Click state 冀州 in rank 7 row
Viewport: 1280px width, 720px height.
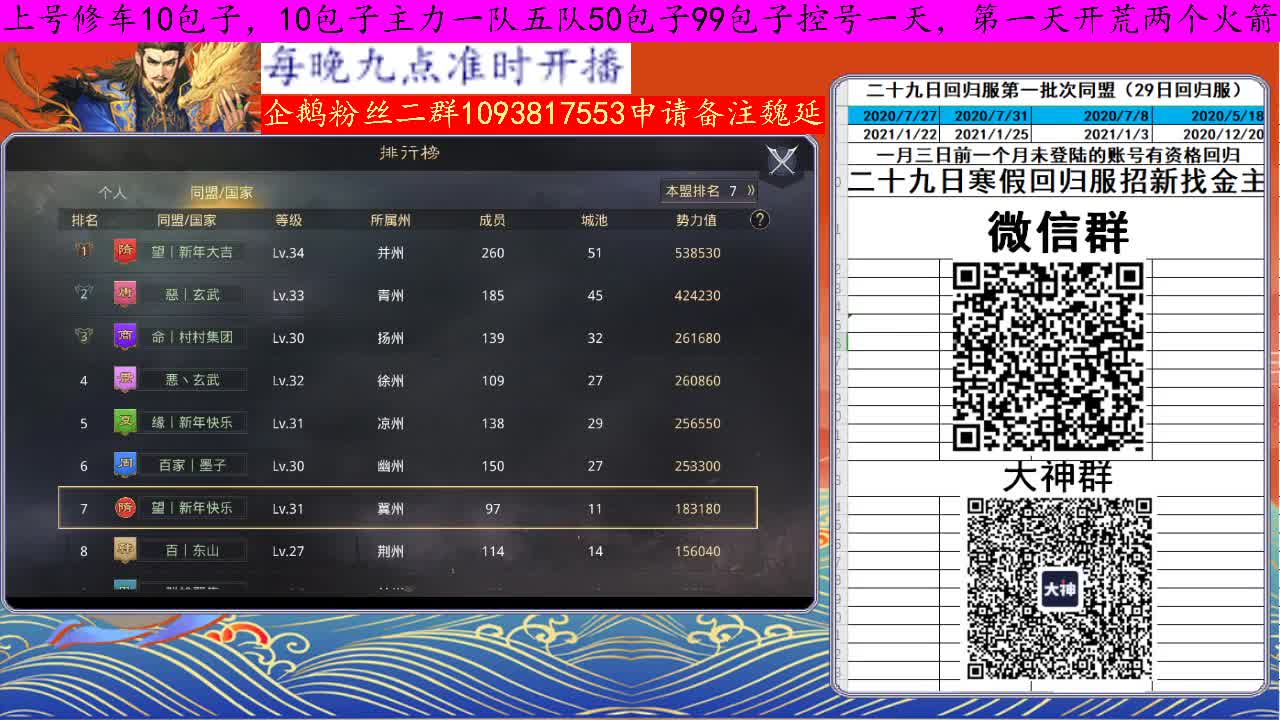point(390,508)
